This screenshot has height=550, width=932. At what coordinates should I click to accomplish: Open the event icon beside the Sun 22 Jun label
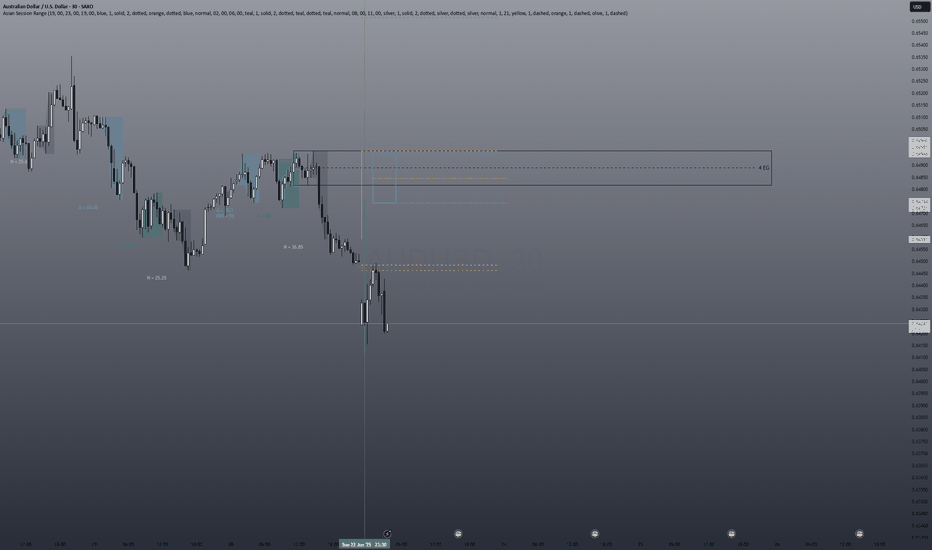pyautogui.click(x=388, y=534)
